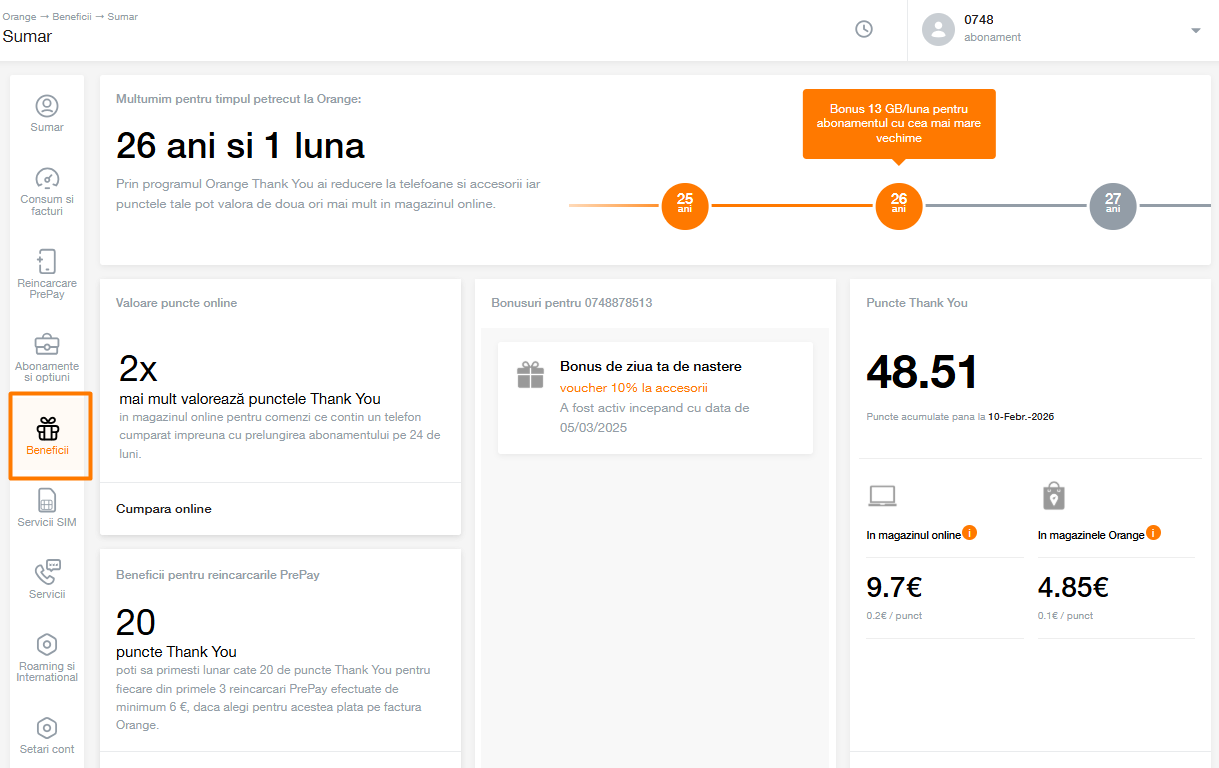Open Consum si facturi gauge icon

click(x=47, y=178)
